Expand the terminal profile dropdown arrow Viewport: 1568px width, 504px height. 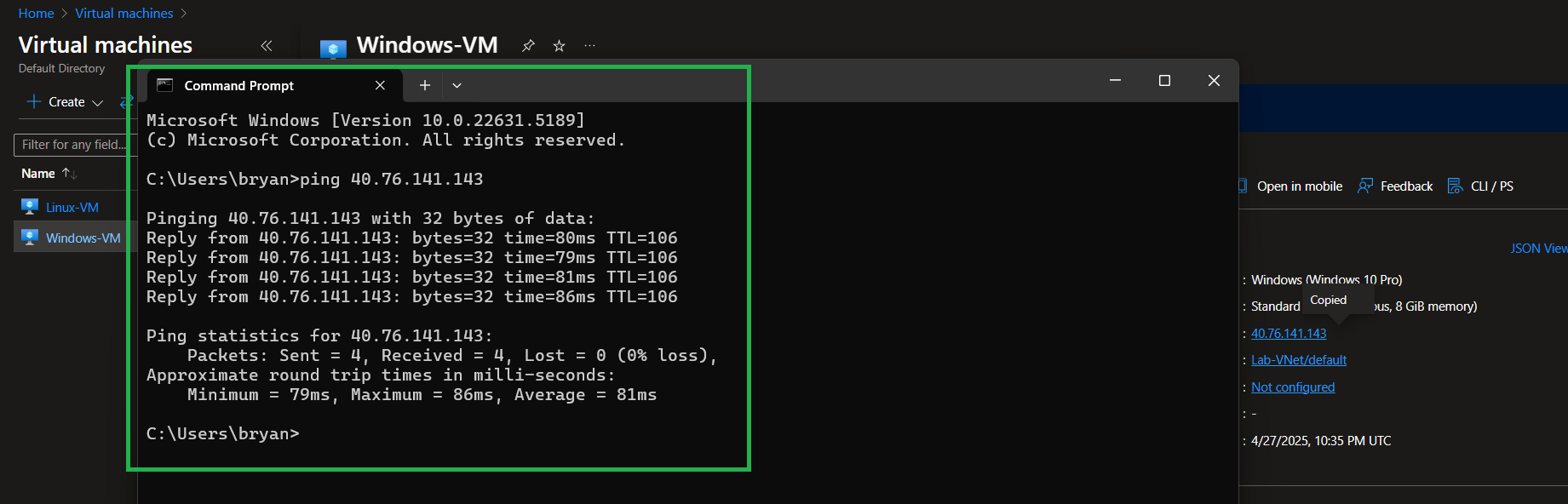pyautogui.click(x=457, y=85)
